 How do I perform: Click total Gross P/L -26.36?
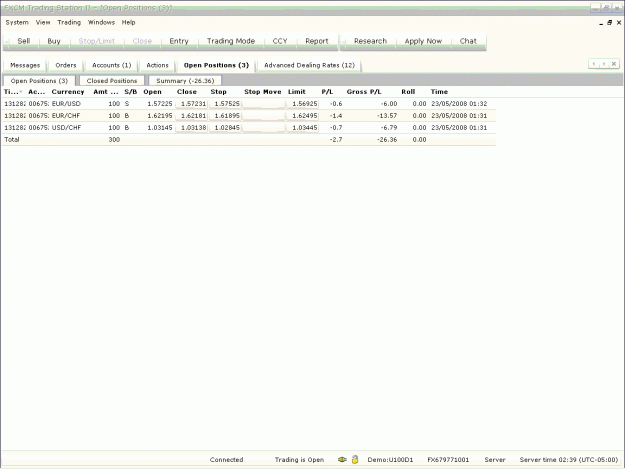387,139
